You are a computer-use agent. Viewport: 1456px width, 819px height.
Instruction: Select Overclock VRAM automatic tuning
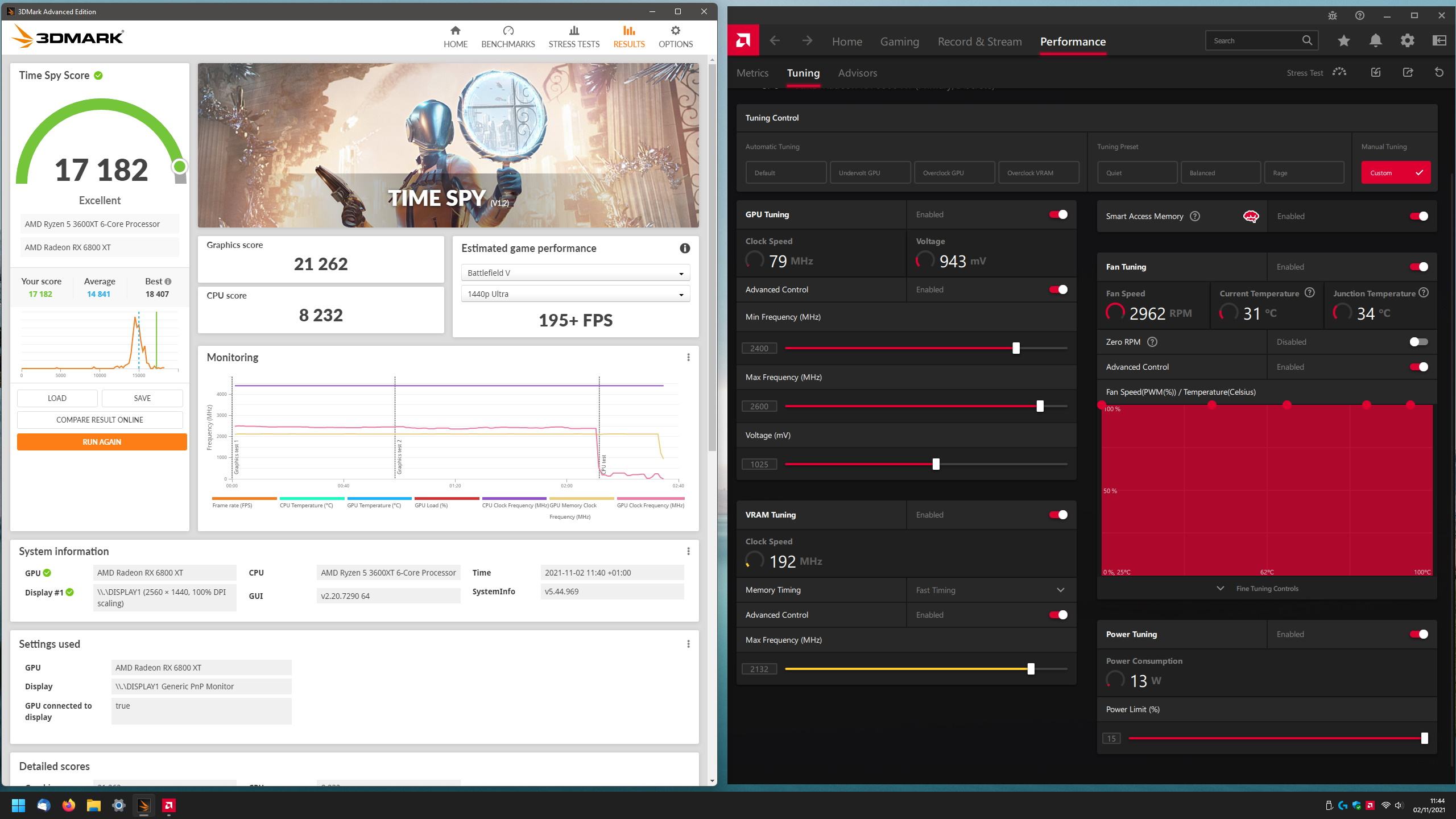pyautogui.click(x=1039, y=172)
